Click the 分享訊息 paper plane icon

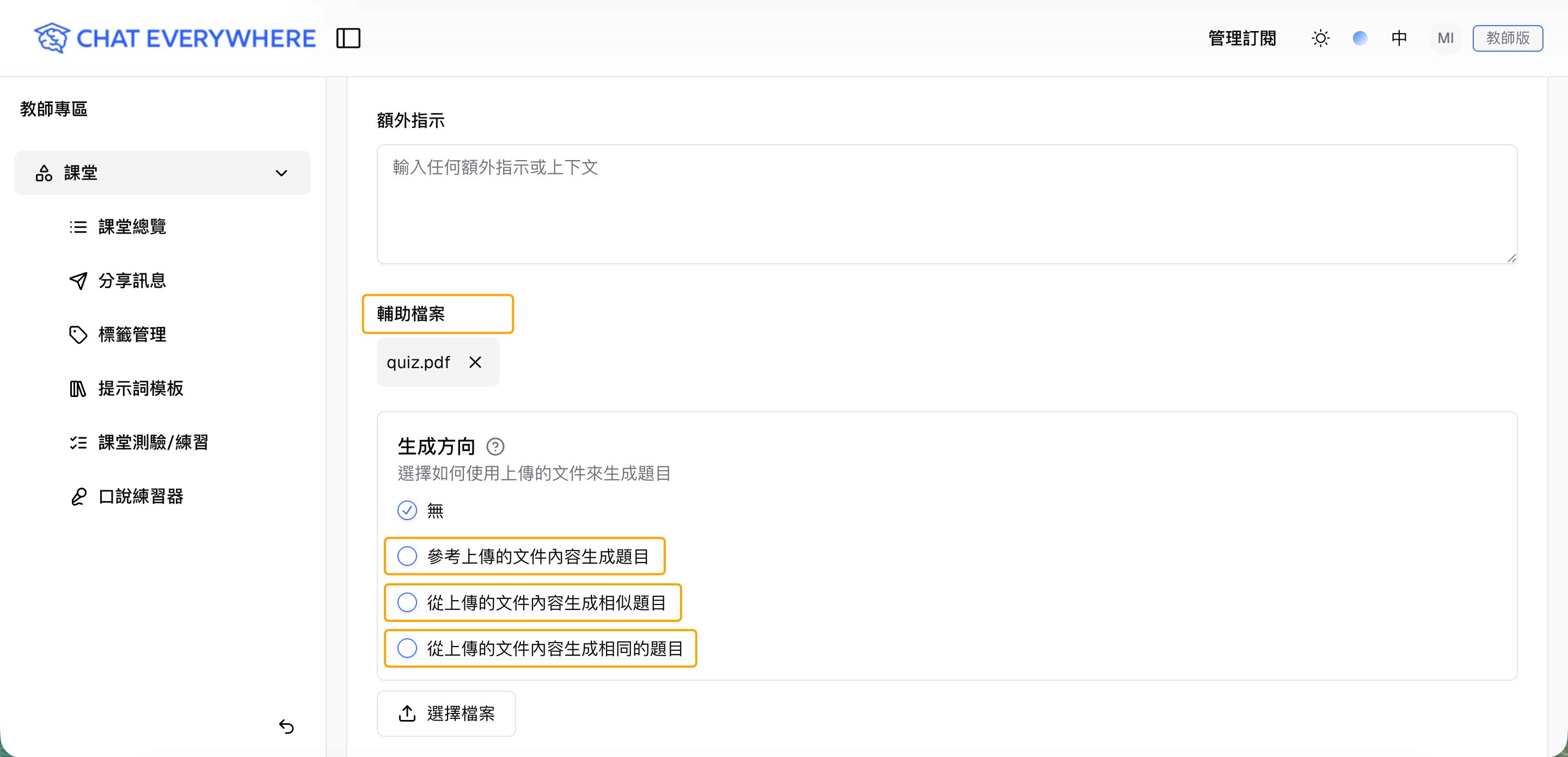(x=78, y=281)
